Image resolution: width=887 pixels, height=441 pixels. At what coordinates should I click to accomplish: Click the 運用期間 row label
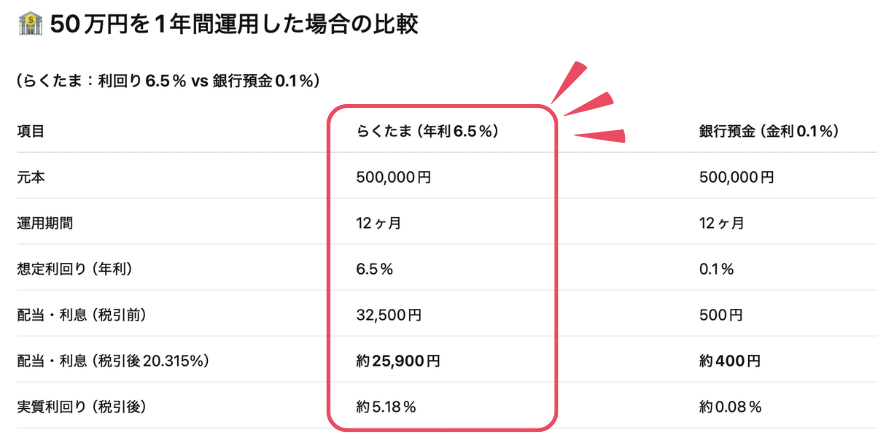(45, 223)
